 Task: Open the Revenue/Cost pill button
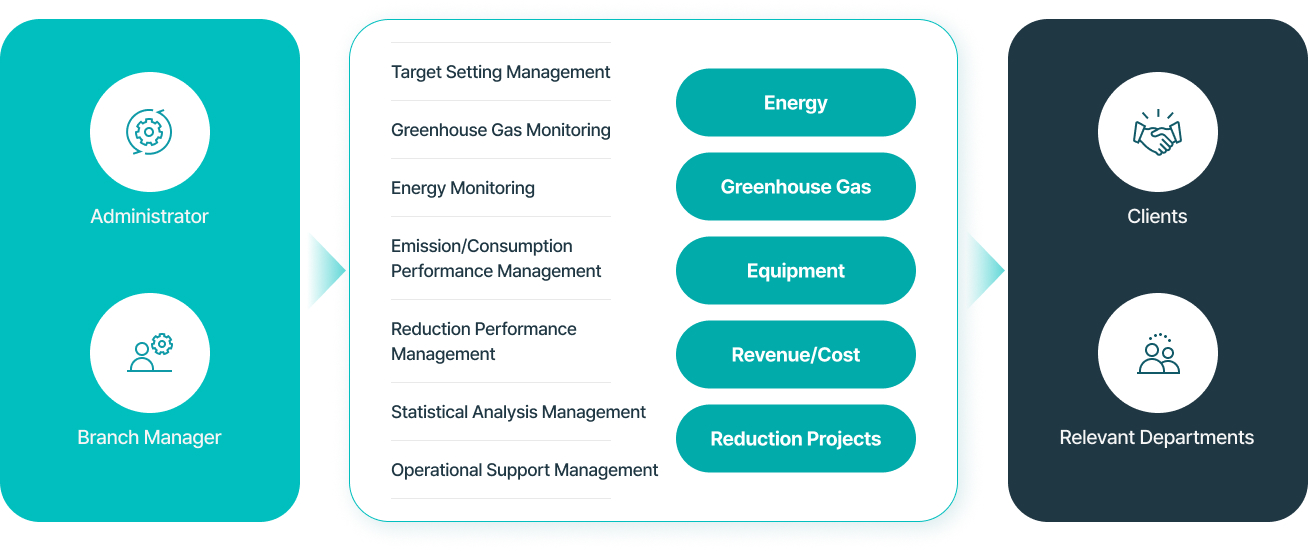[795, 355]
